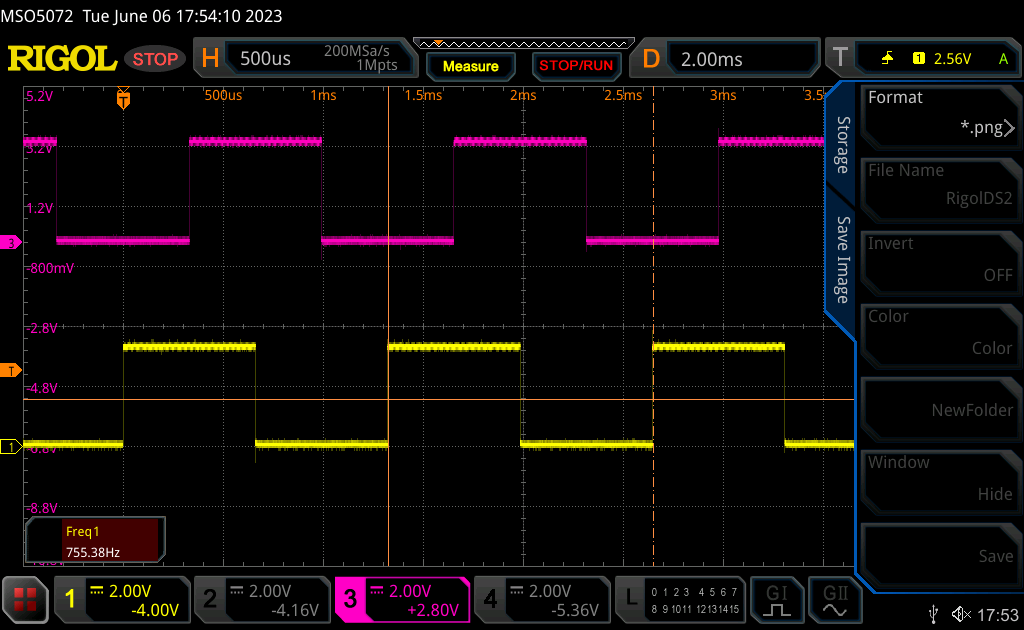Toggle channel 4 at 2.00V
The width and height of the screenshot is (1024, 630).
[x=542, y=600]
